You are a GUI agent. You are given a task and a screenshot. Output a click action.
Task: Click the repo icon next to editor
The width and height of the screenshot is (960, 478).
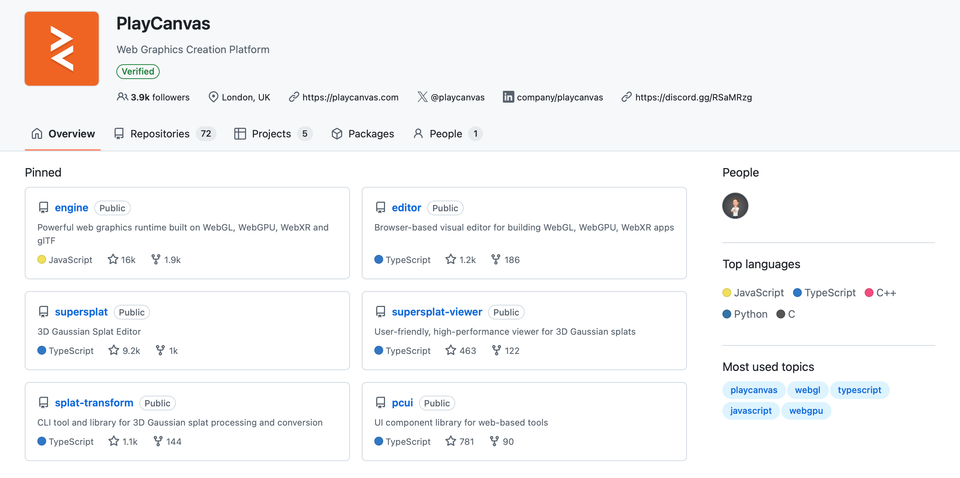coord(380,208)
